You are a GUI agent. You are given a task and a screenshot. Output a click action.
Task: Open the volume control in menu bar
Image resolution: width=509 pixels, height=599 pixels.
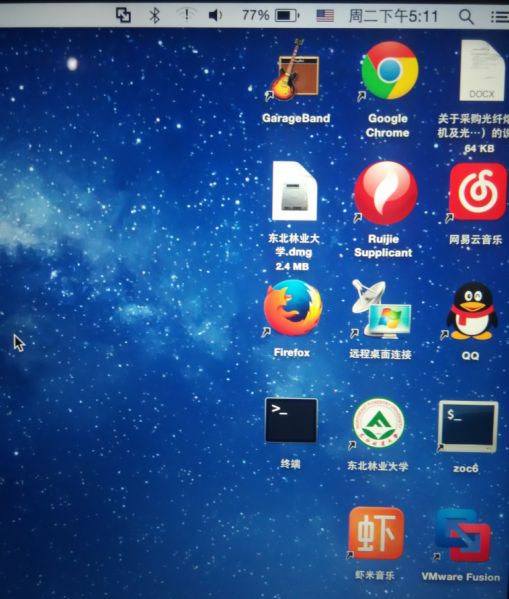pos(216,15)
